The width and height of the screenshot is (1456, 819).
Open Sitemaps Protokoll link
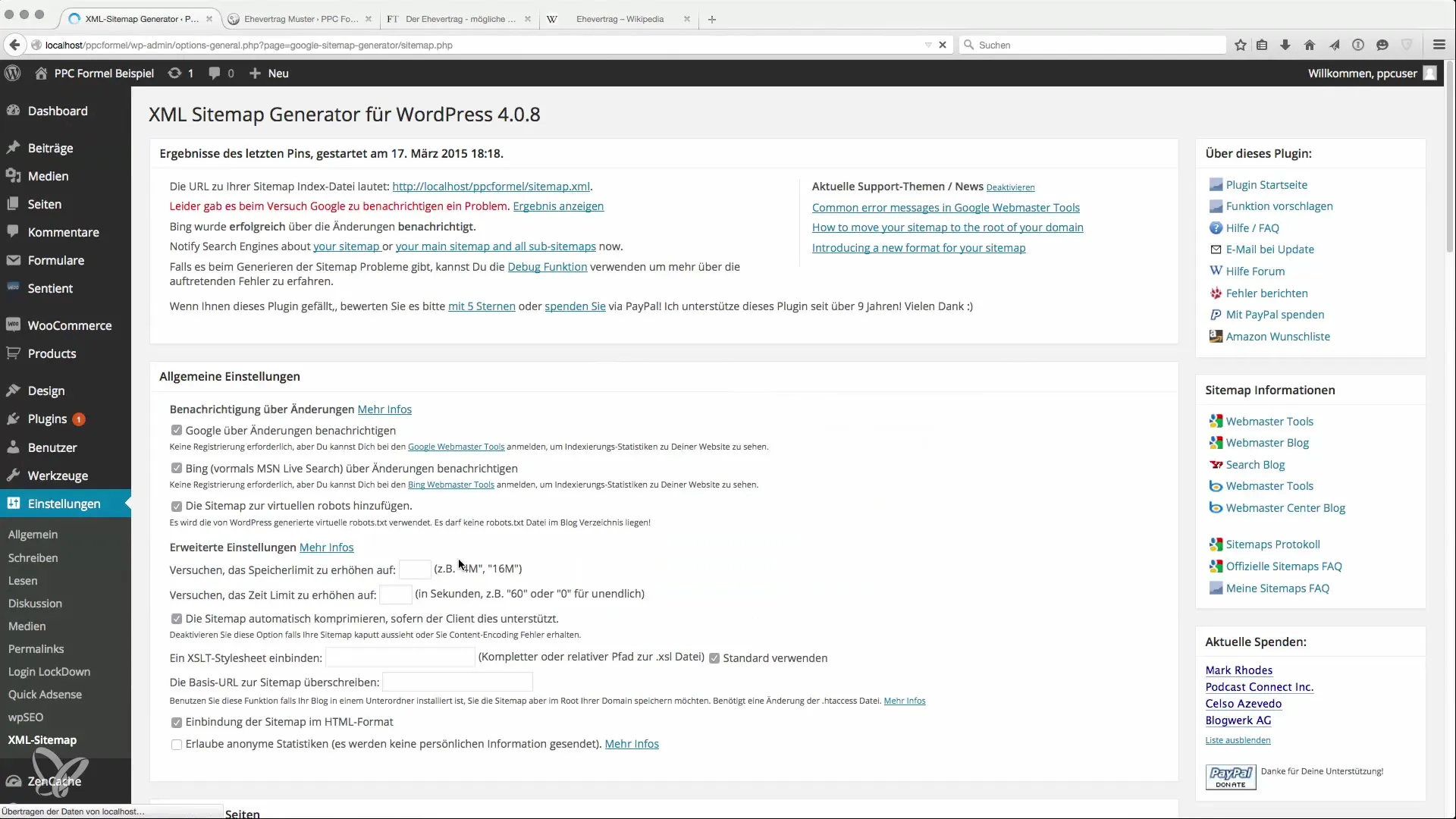tap(1272, 544)
